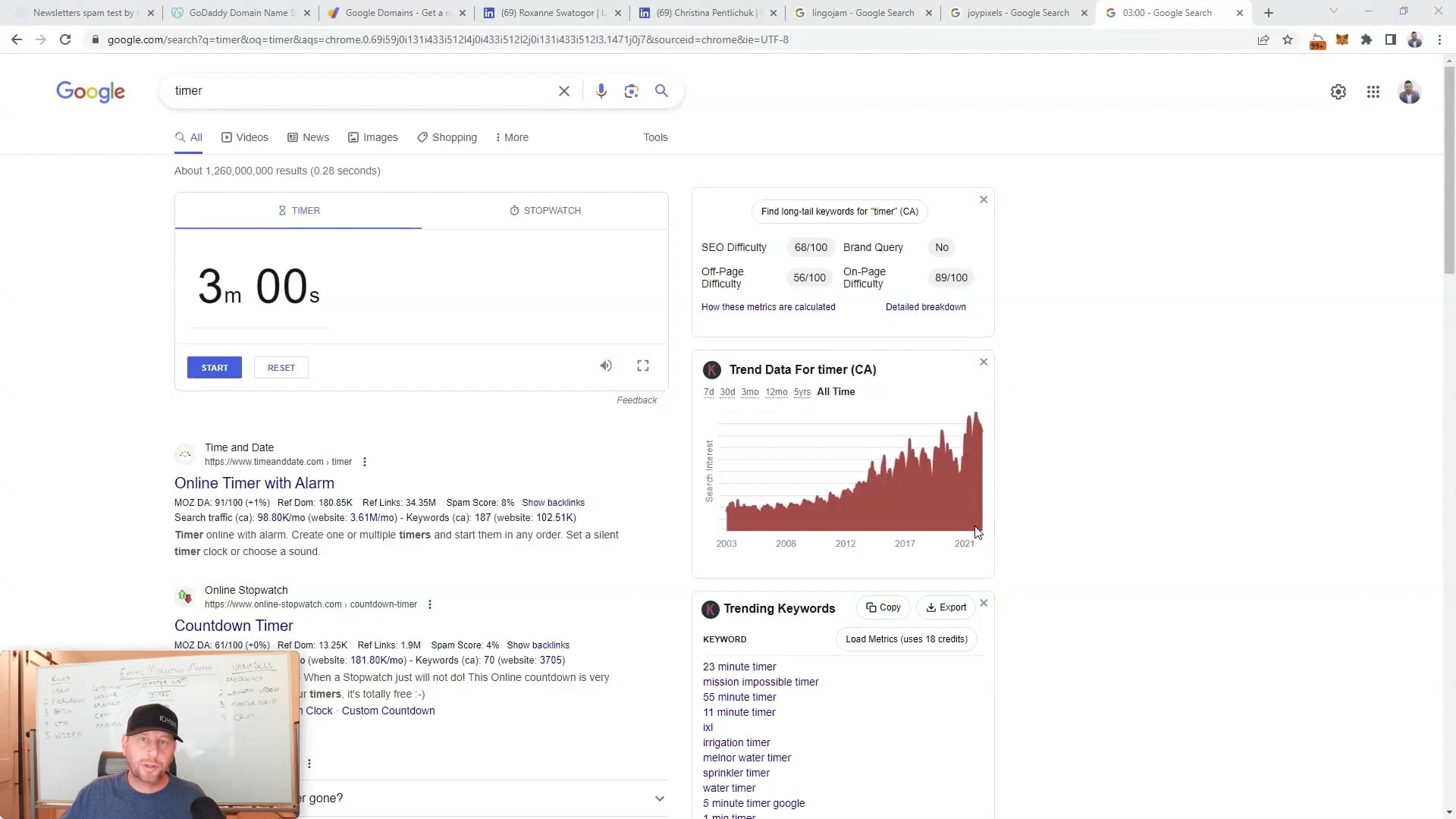Open Google quick settings gear

(x=1338, y=91)
